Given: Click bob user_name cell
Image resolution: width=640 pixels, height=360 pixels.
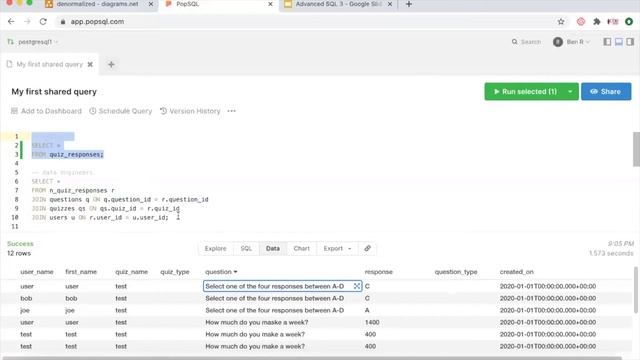Looking at the screenshot, I should click(x=26, y=298).
